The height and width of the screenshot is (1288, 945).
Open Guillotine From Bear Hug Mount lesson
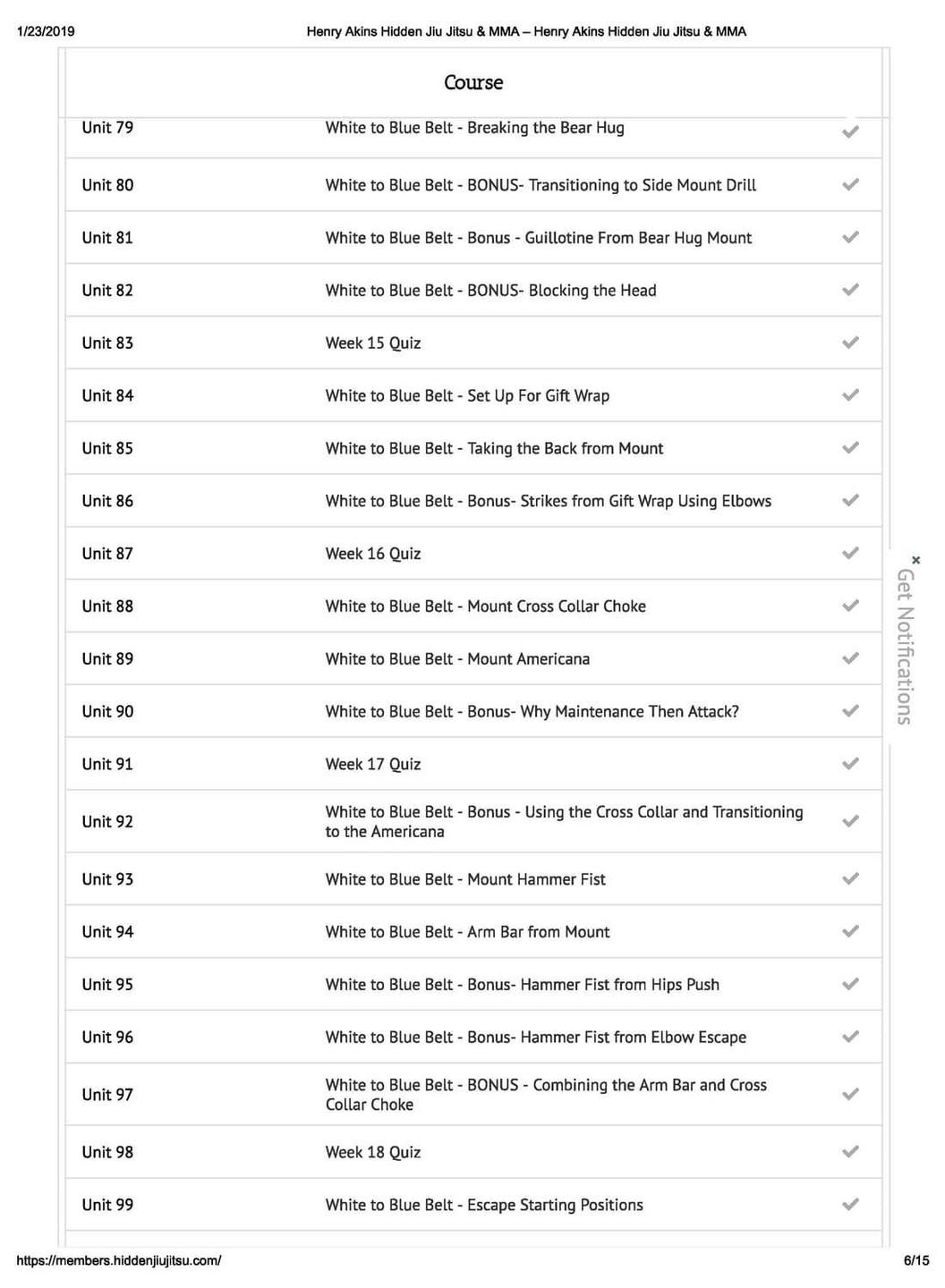538,238
